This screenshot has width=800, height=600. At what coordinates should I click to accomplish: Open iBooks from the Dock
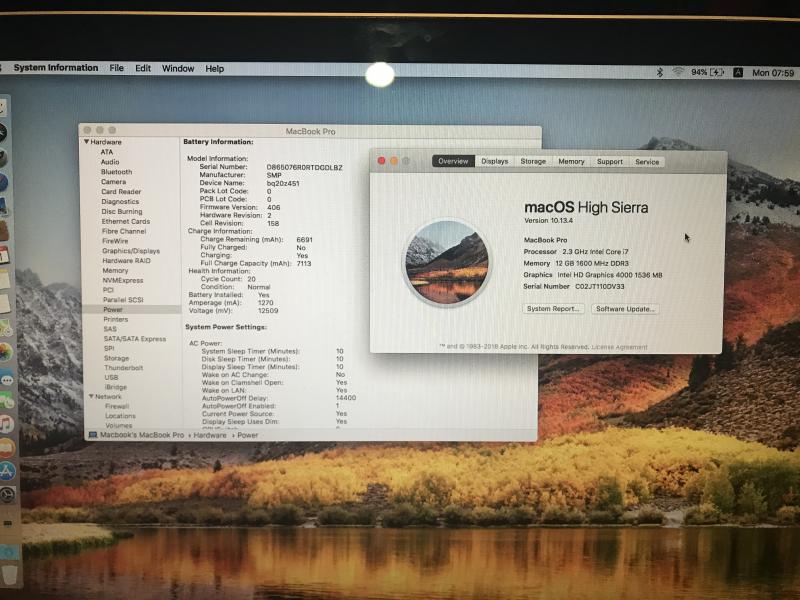pyautogui.click(x=7, y=448)
